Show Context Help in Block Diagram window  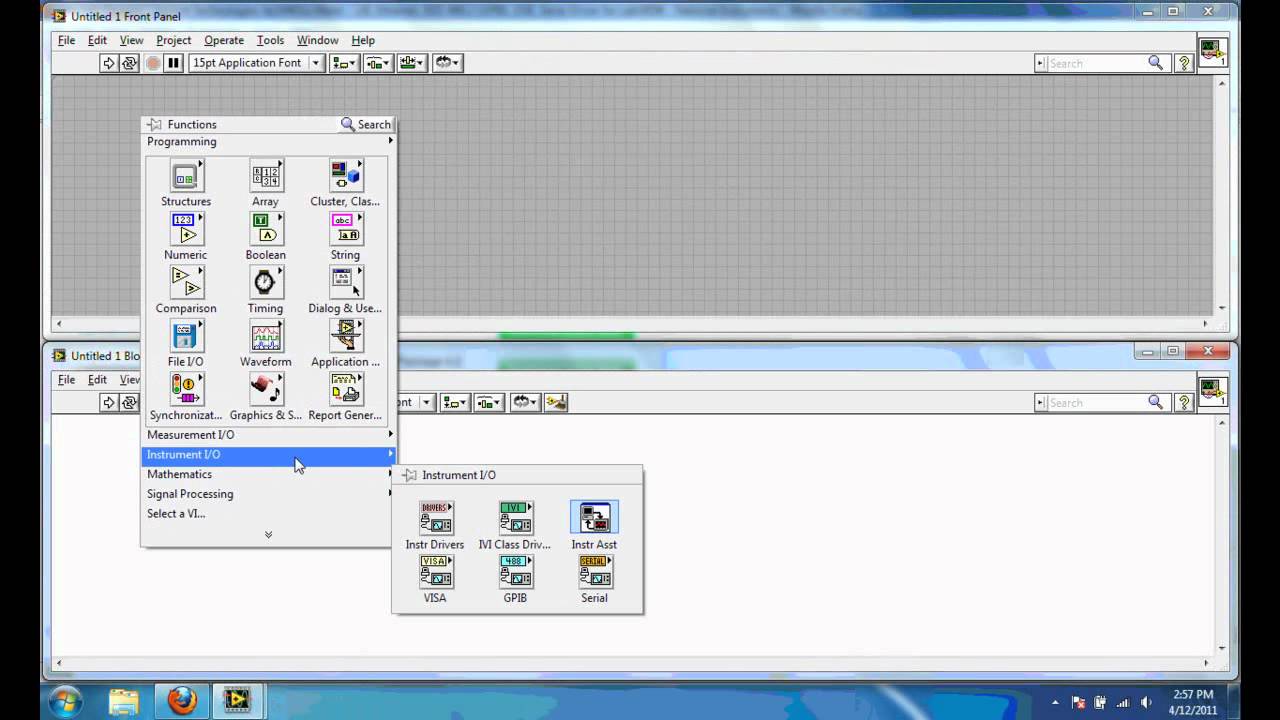click(x=1184, y=402)
